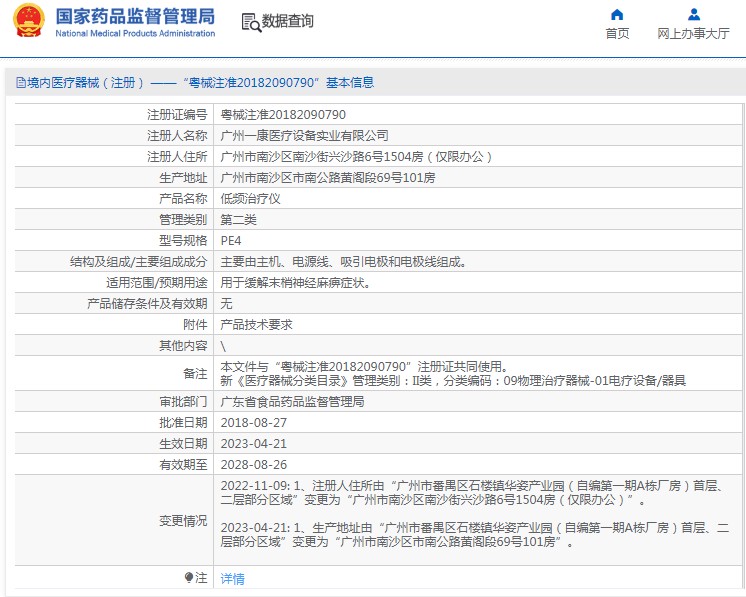Click the 2023-04-21 production address change record

(475, 534)
